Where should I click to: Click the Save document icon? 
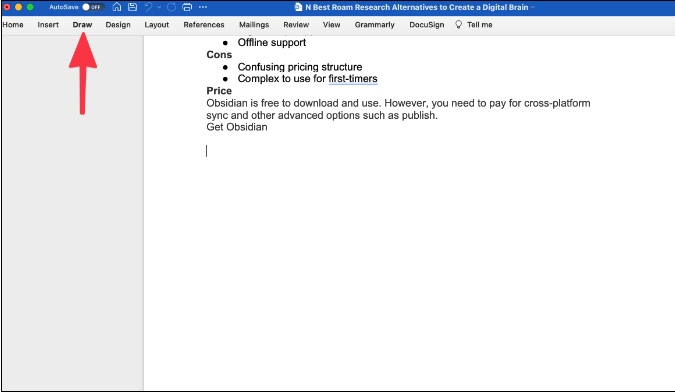(133, 7)
